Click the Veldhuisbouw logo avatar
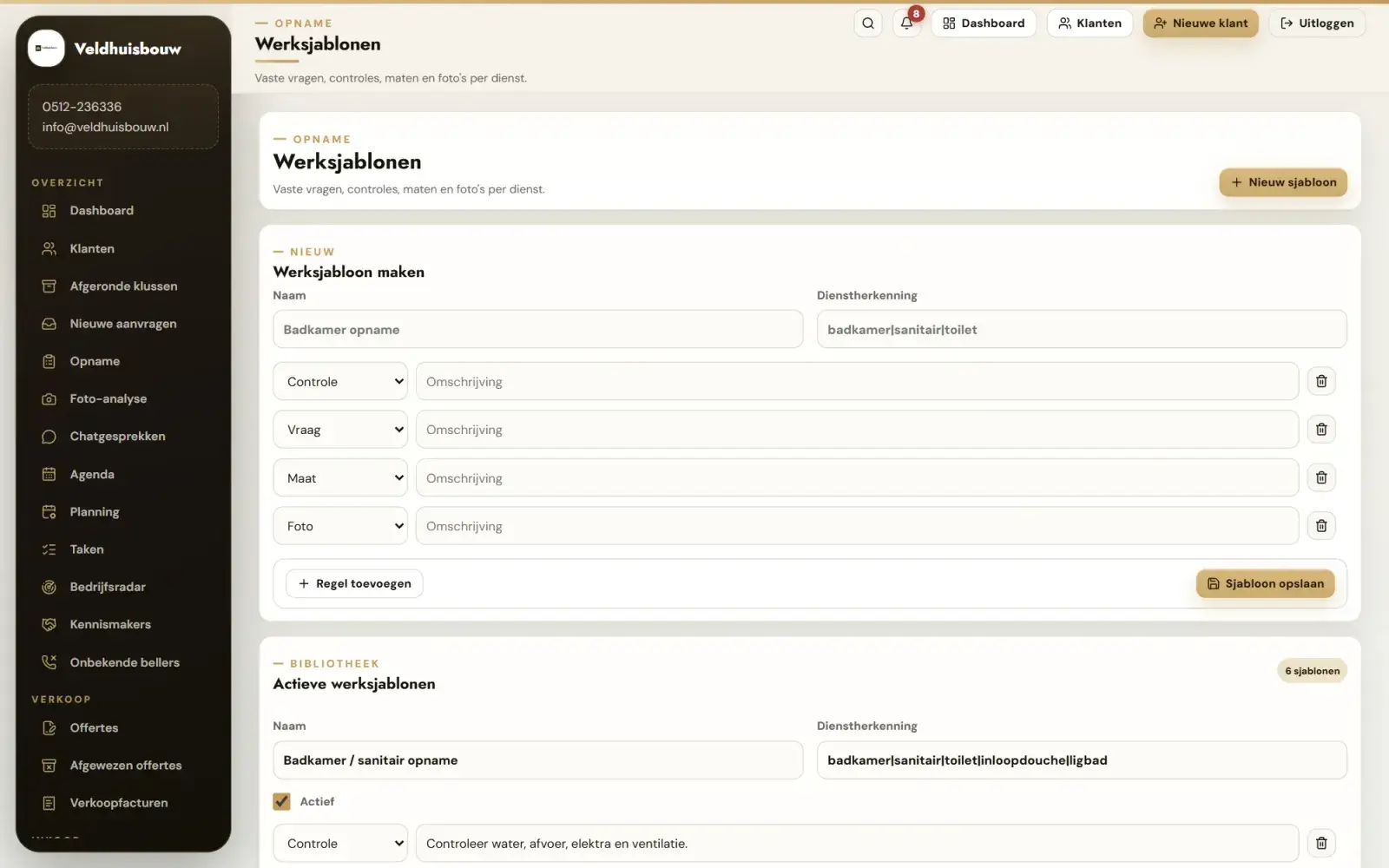Viewport: 1389px width, 868px height. tap(46, 49)
